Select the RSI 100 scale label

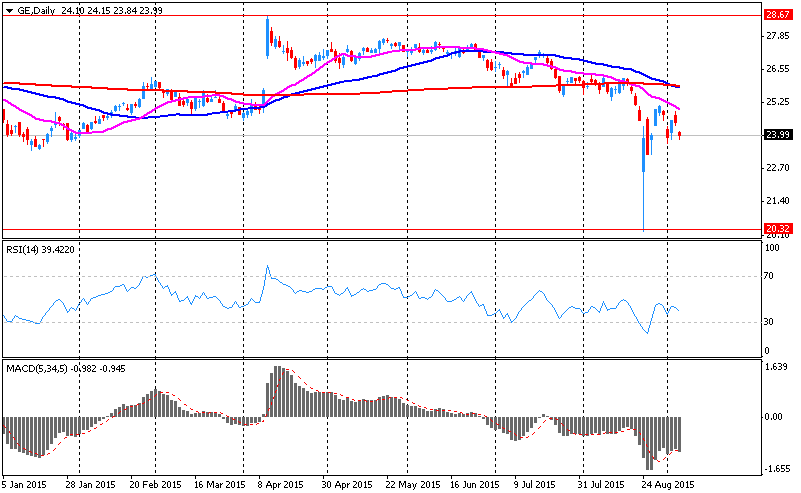click(x=772, y=248)
